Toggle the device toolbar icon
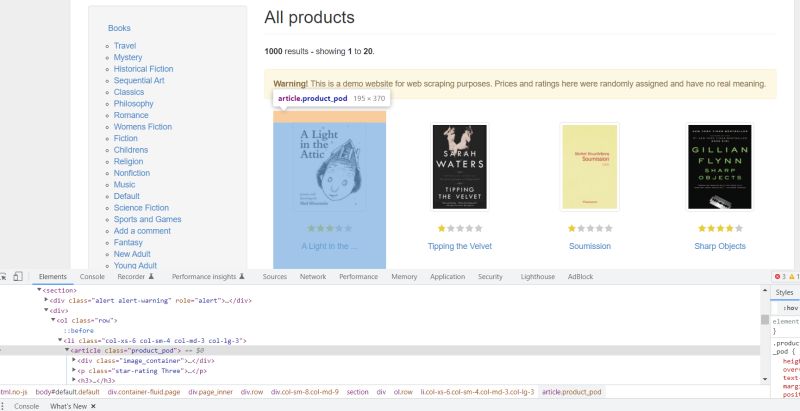The height and width of the screenshot is (411, 800). 18,276
